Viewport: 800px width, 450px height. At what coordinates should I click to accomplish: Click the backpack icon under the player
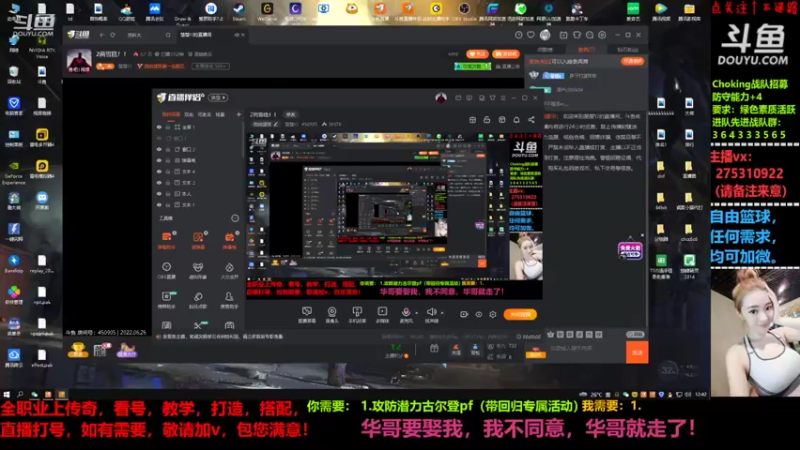point(475,349)
